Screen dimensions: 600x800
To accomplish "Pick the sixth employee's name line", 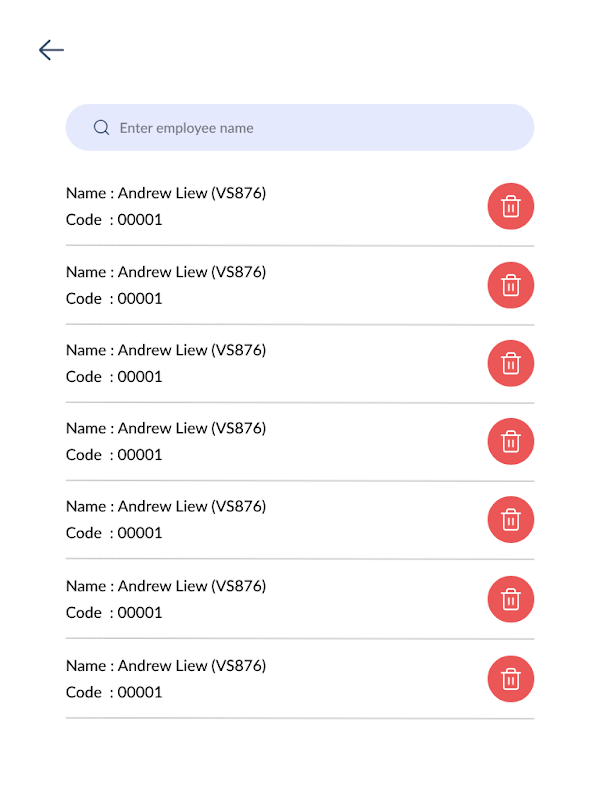I will click(166, 586).
